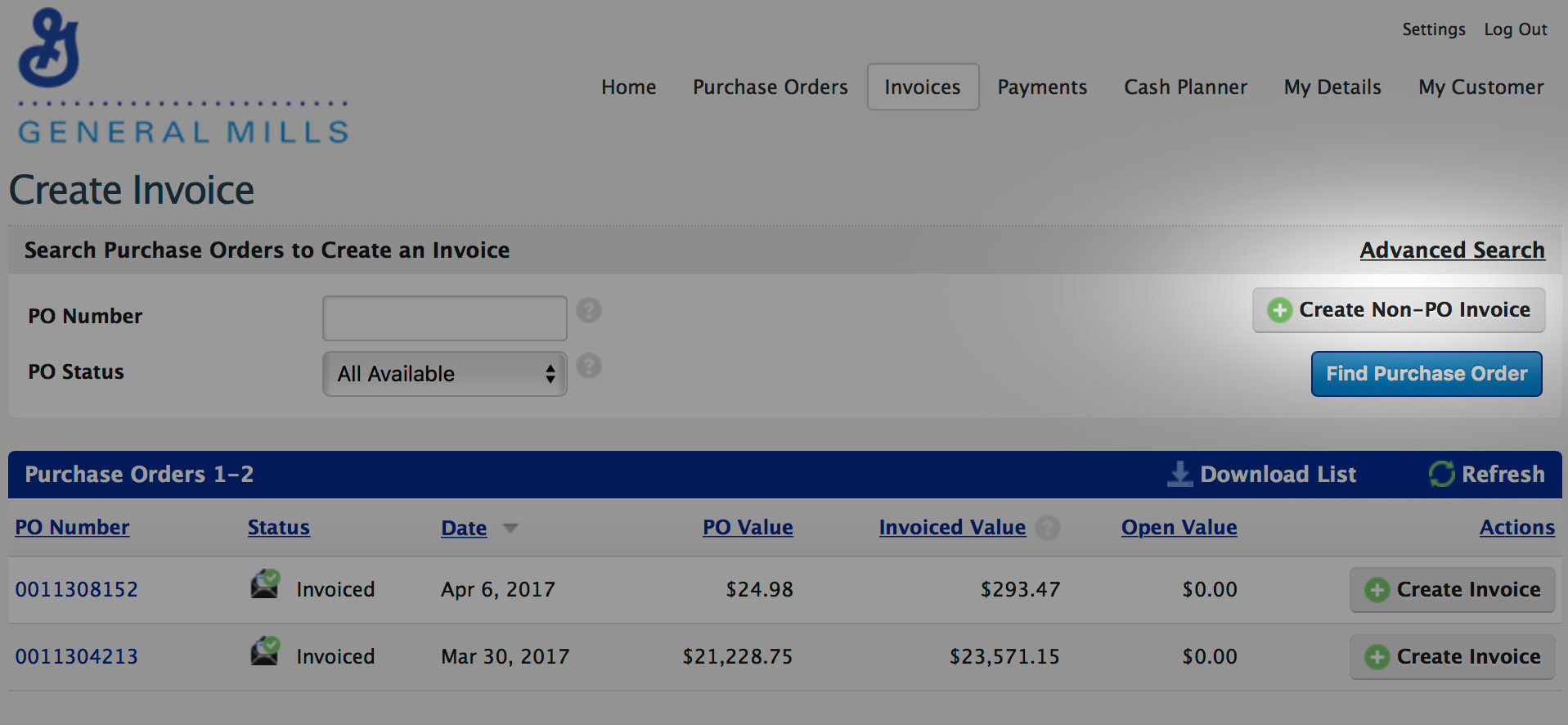Click the Log Out link
Image resolution: width=1568 pixels, height=725 pixels.
point(1516,29)
